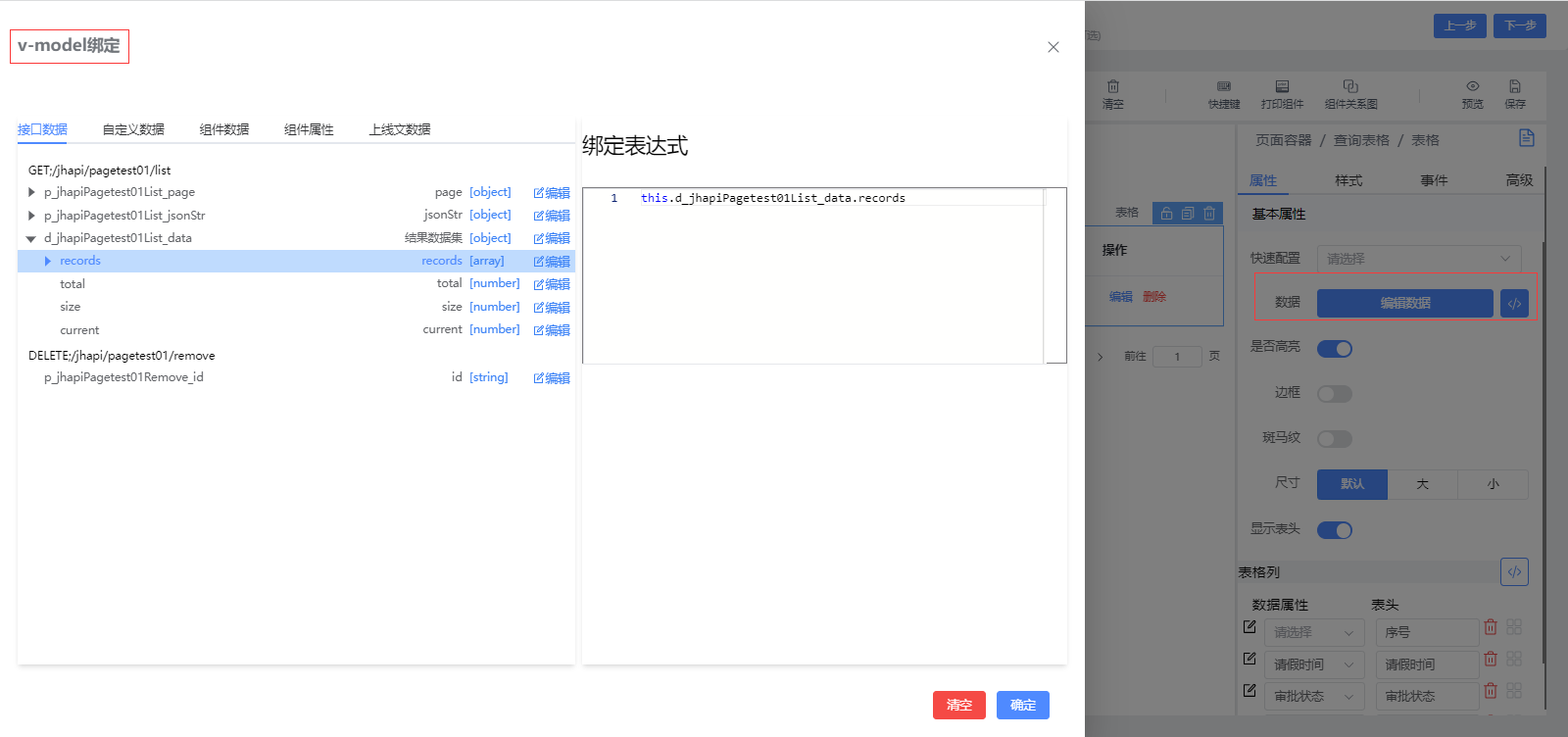The image size is (1568, 737).
Task: Click the edit pencil icon for 序号 column
Action: 1249,626
